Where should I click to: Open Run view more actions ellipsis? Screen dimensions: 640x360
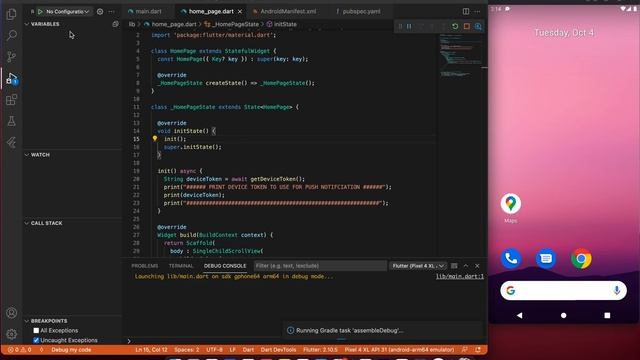pyautogui.click(x=111, y=11)
